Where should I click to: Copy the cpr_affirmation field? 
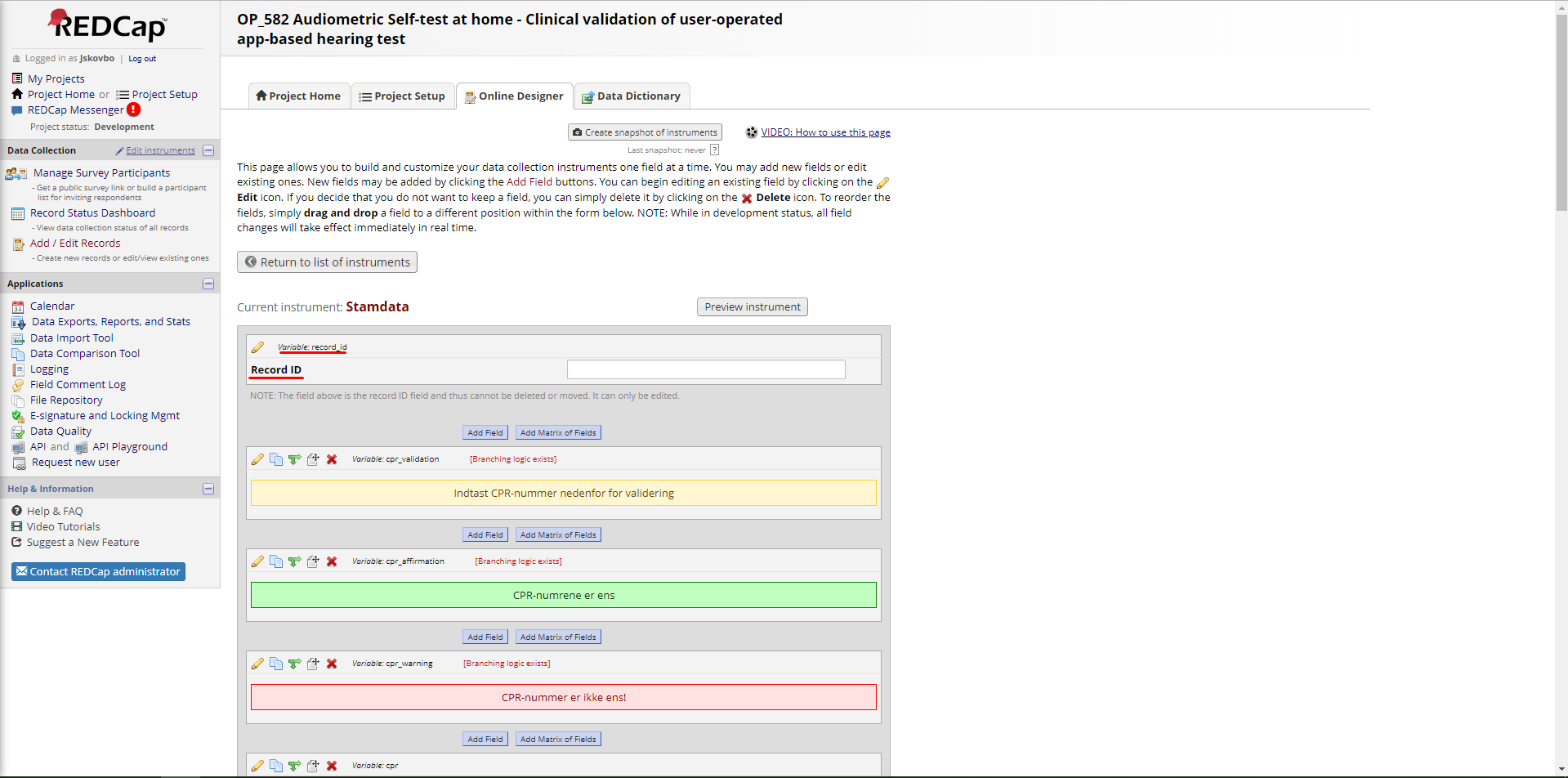pyautogui.click(x=276, y=561)
